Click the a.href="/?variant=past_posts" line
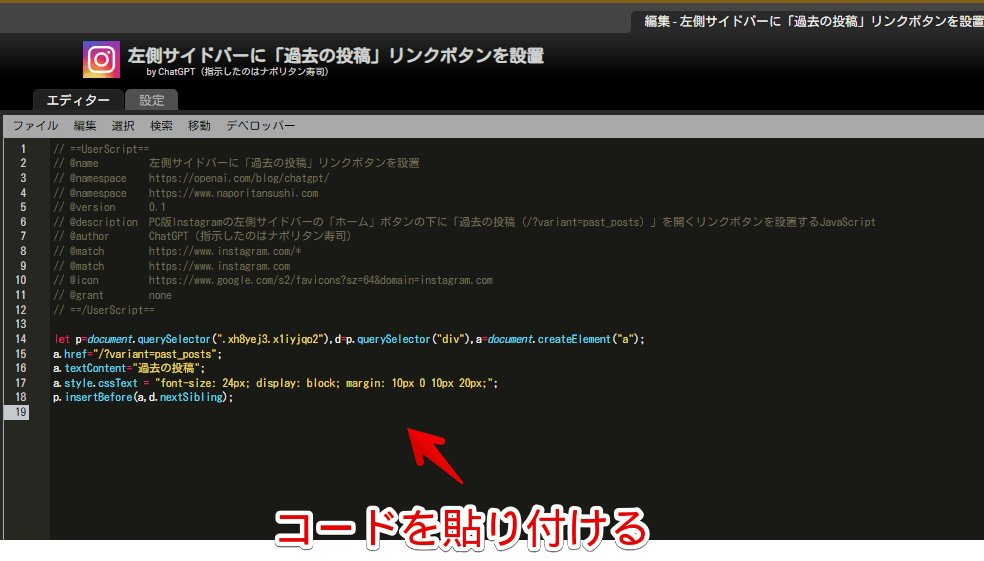 (x=137, y=355)
